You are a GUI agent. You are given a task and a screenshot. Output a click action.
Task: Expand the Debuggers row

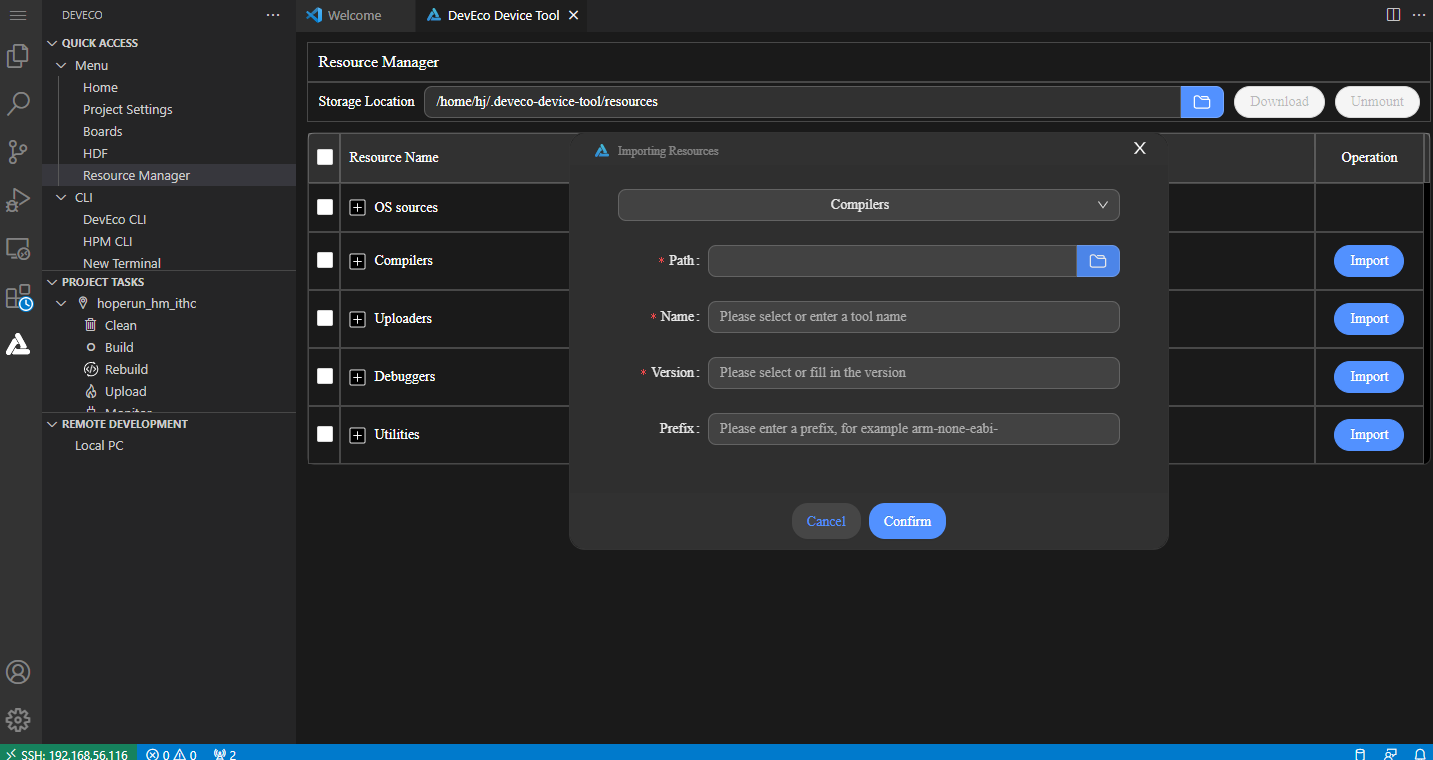(x=357, y=377)
